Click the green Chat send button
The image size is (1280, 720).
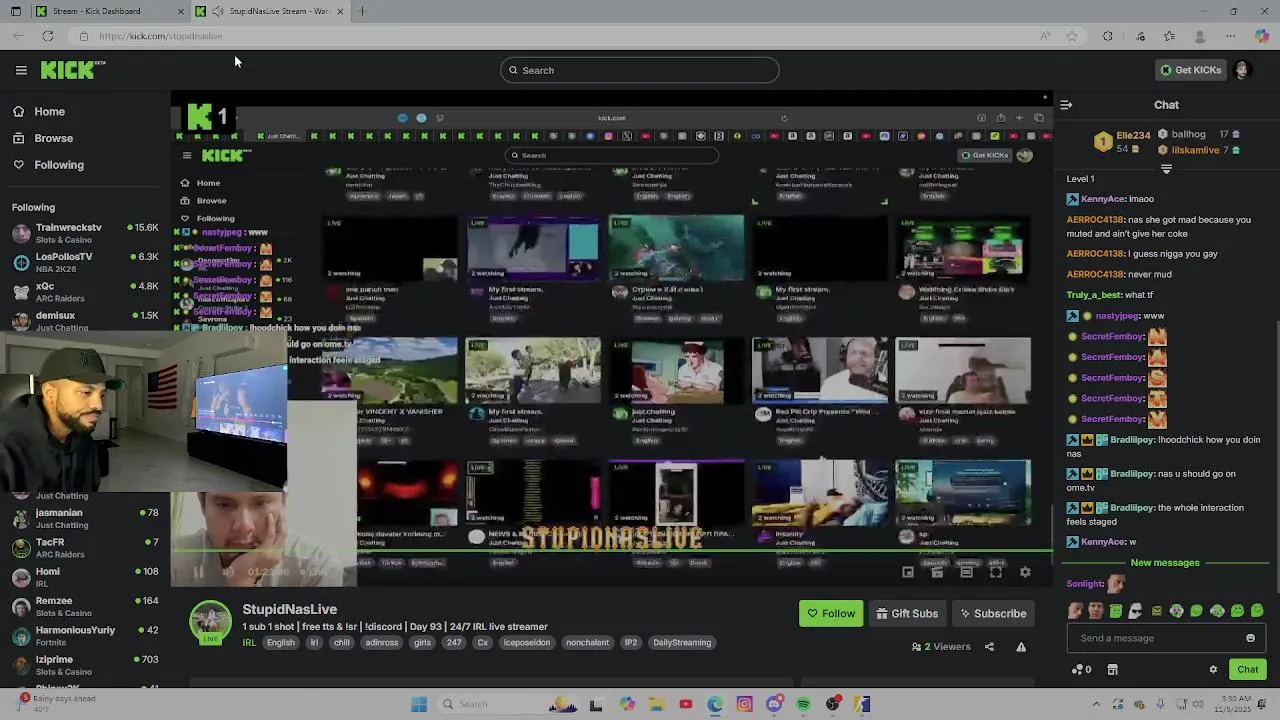[1247, 670]
